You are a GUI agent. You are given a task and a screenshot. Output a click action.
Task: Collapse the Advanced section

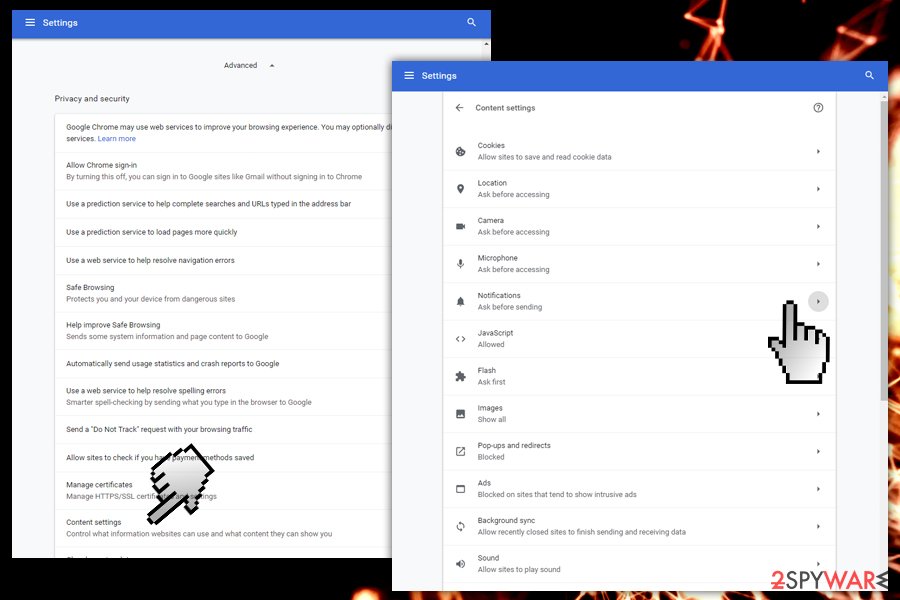tap(249, 65)
